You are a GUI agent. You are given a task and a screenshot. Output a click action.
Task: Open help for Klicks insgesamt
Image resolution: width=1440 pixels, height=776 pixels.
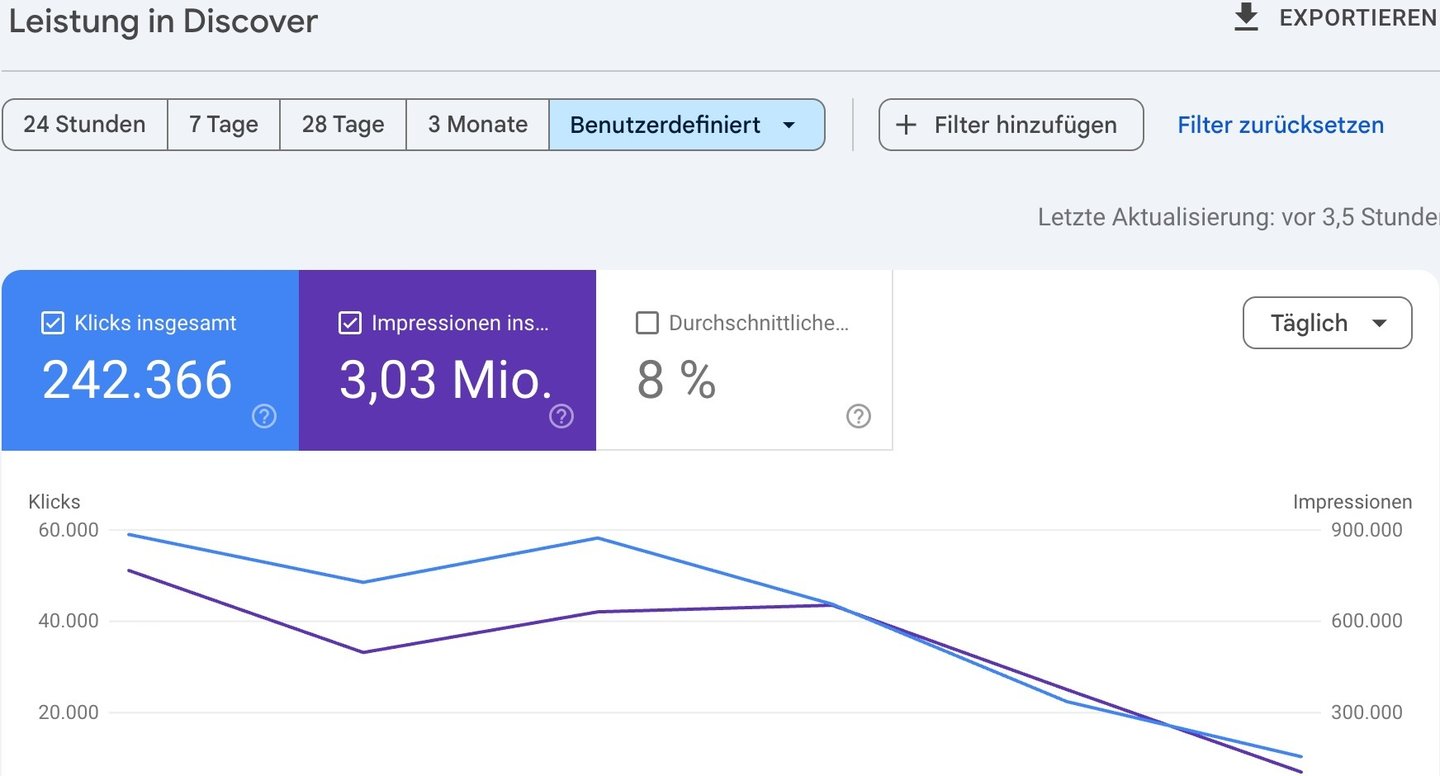click(264, 416)
